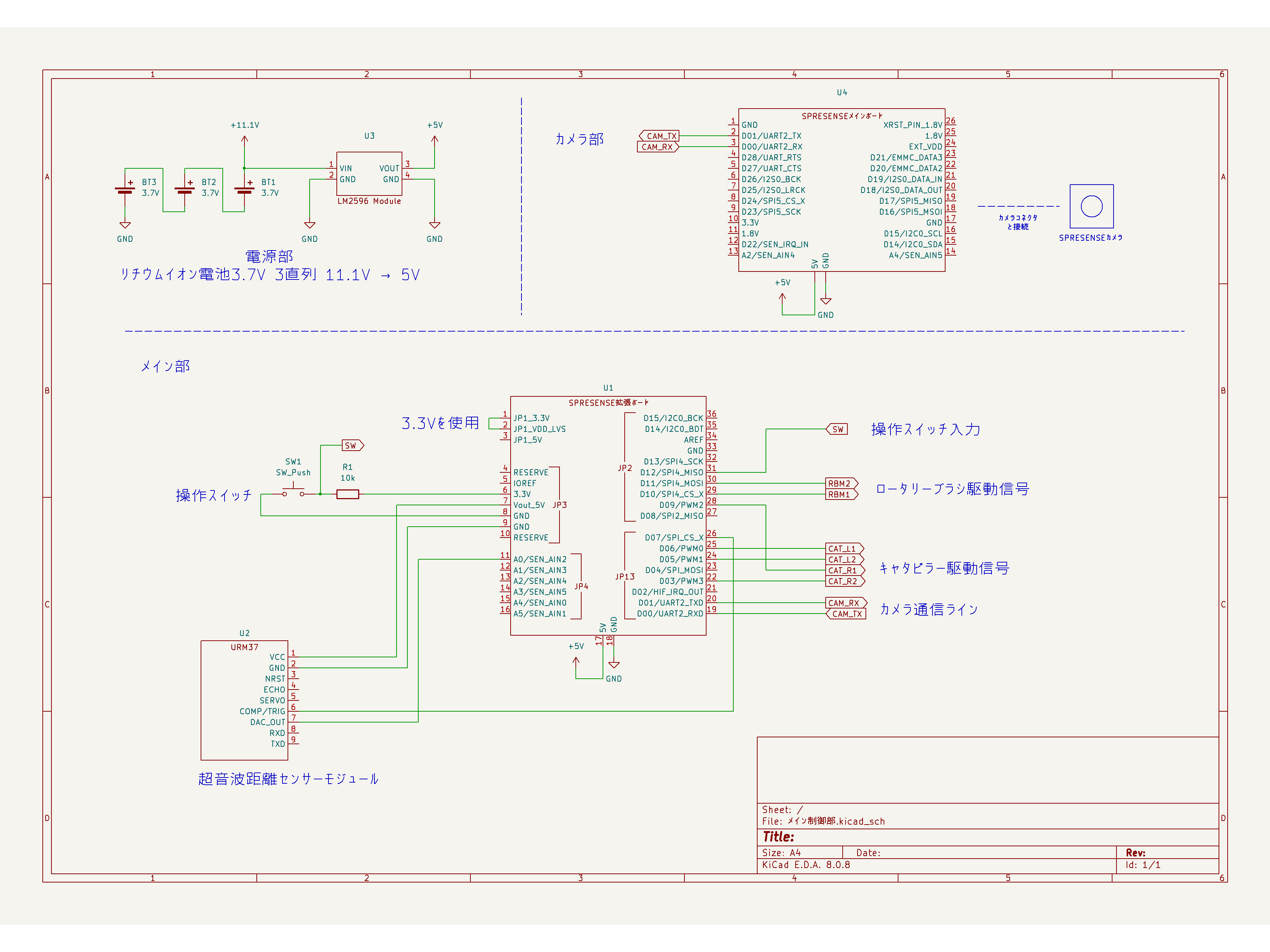Select GND symbol below BT3 battery
Screen dimensions: 1270x952
125,226
